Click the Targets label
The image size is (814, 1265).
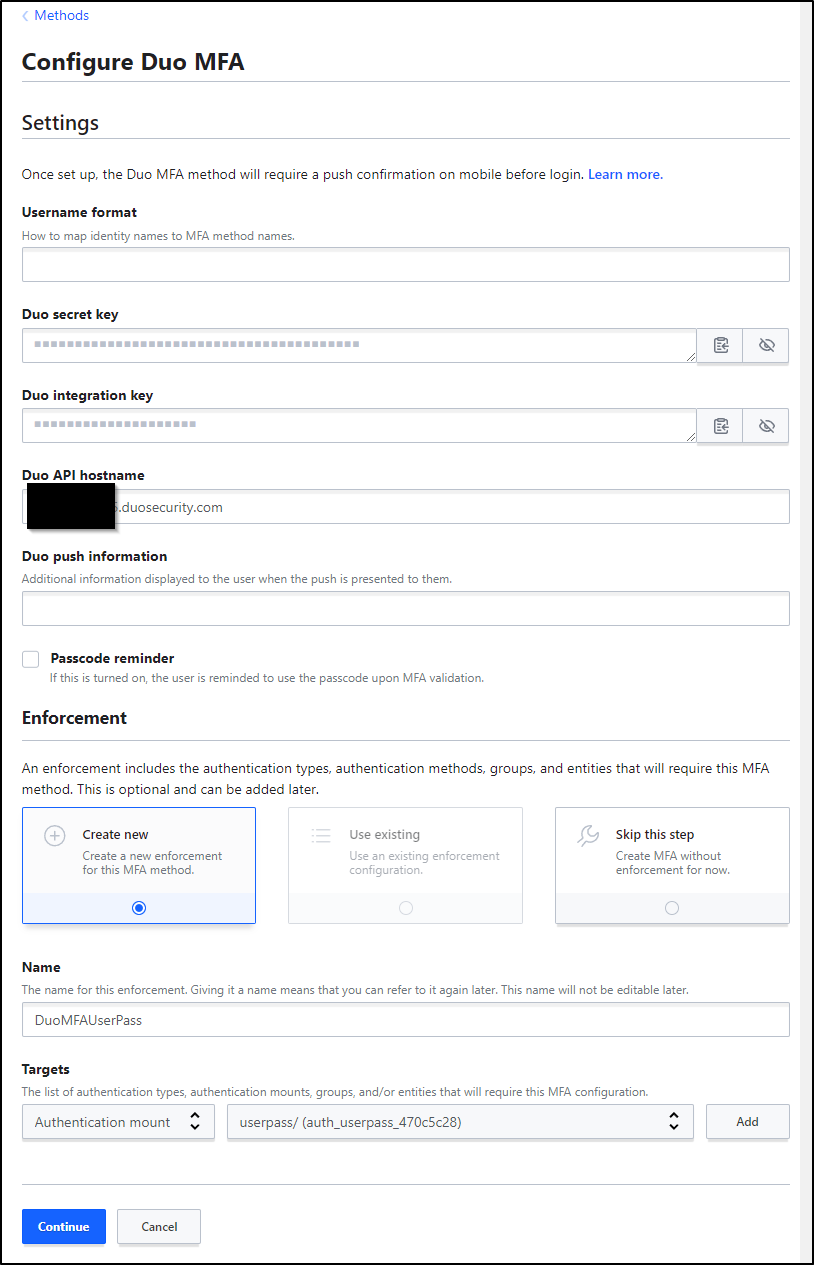[46, 1069]
